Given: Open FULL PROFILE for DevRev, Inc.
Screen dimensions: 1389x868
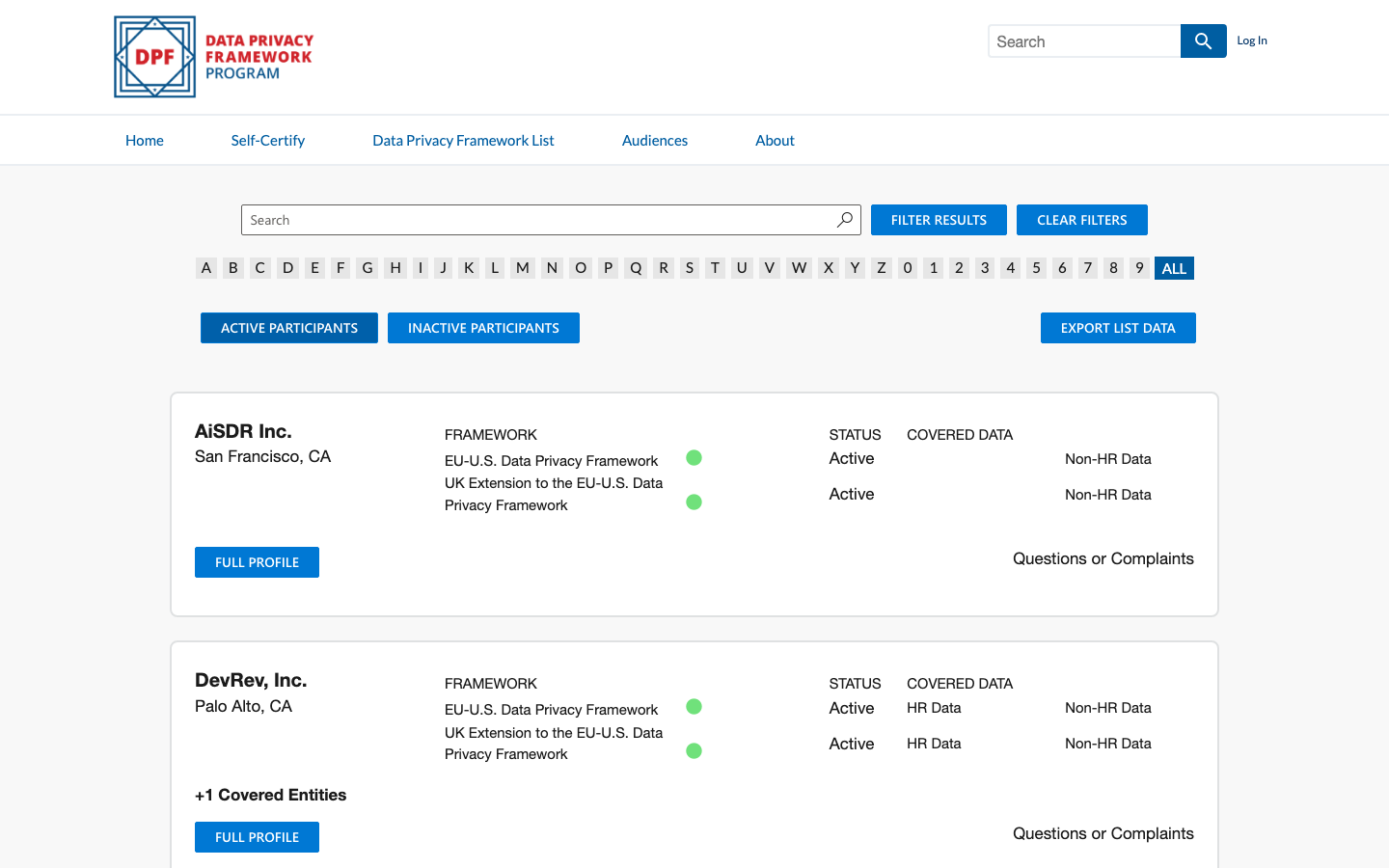Looking at the screenshot, I should tap(257, 837).
